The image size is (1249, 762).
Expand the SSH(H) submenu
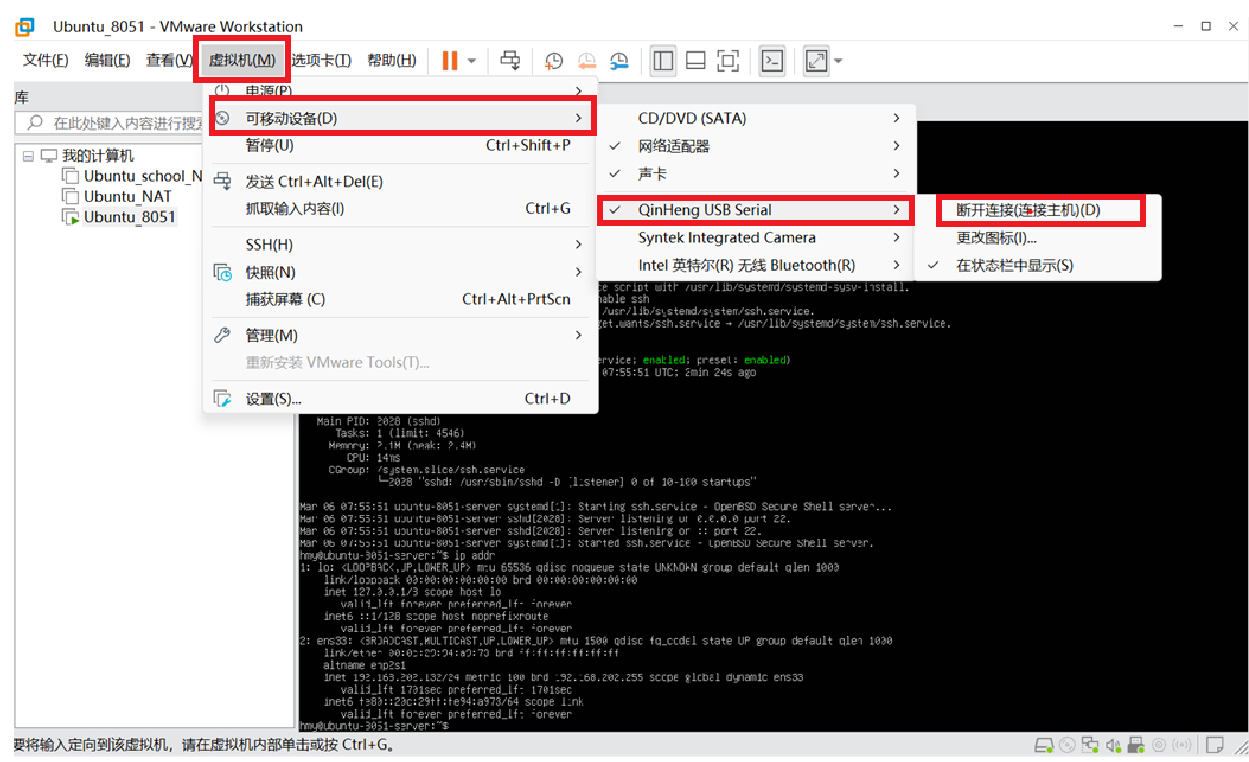point(400,245)
